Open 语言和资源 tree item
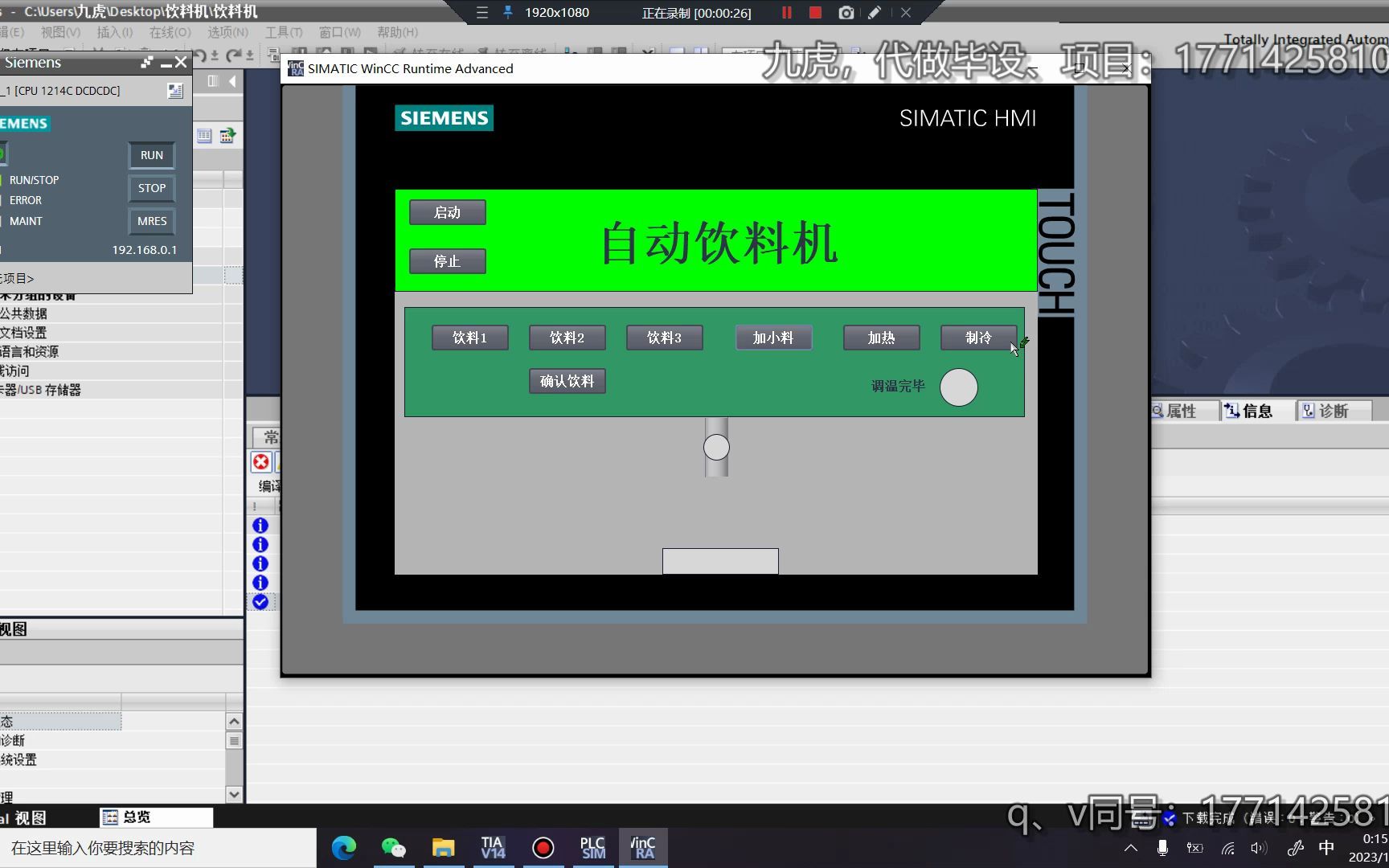Image resolution: width=1389 pixels, height=868 pixels. (30, 352)
